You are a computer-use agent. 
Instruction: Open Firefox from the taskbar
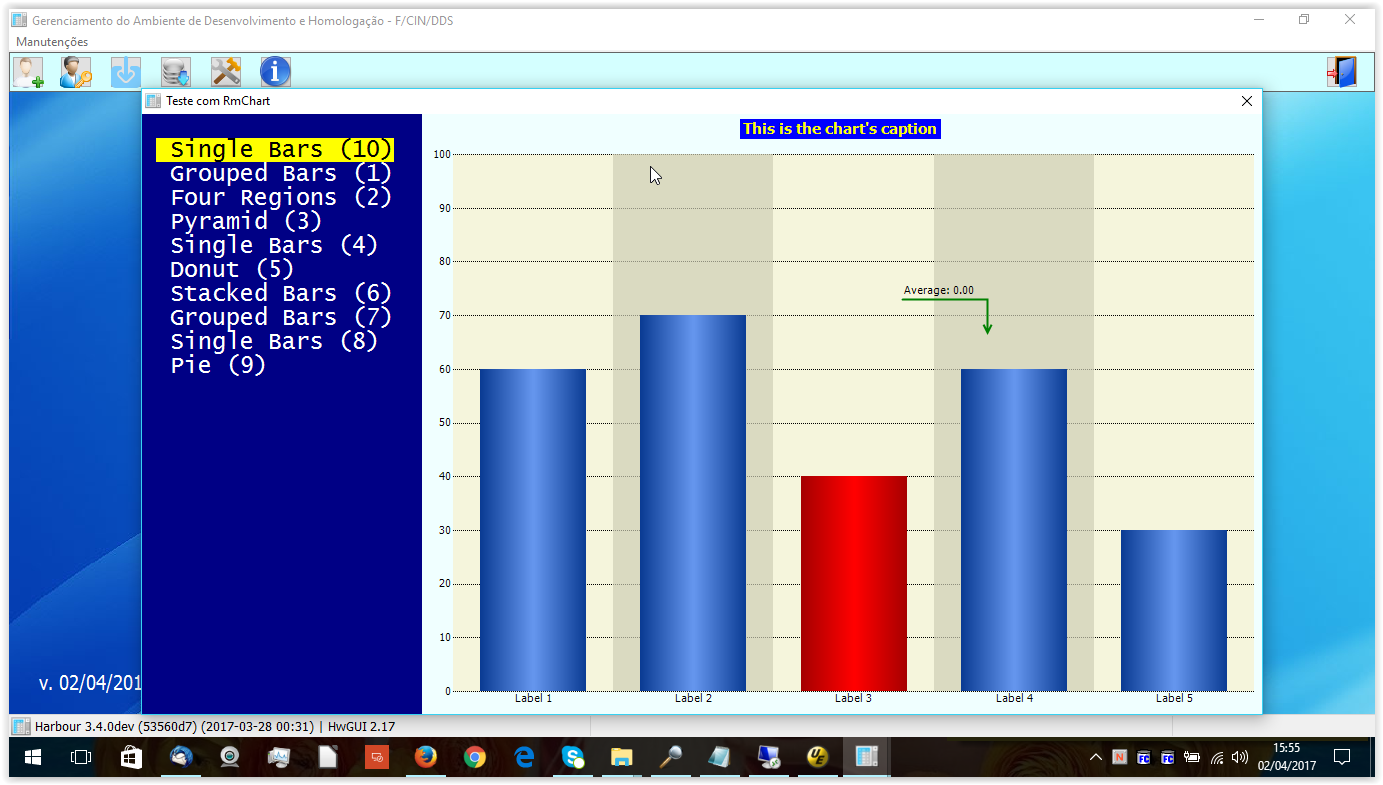[426, 757]
